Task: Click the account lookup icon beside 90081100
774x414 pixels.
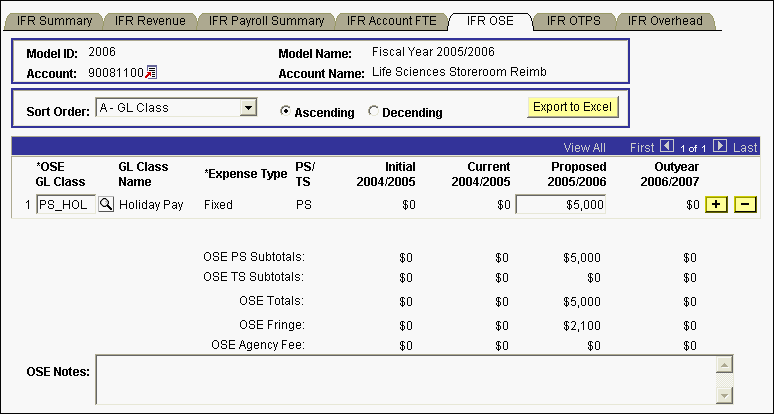Action: 152,72
